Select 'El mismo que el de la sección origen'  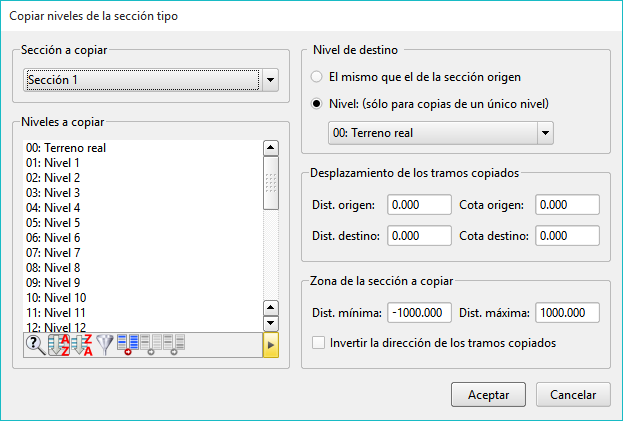(x=316, y=77)
